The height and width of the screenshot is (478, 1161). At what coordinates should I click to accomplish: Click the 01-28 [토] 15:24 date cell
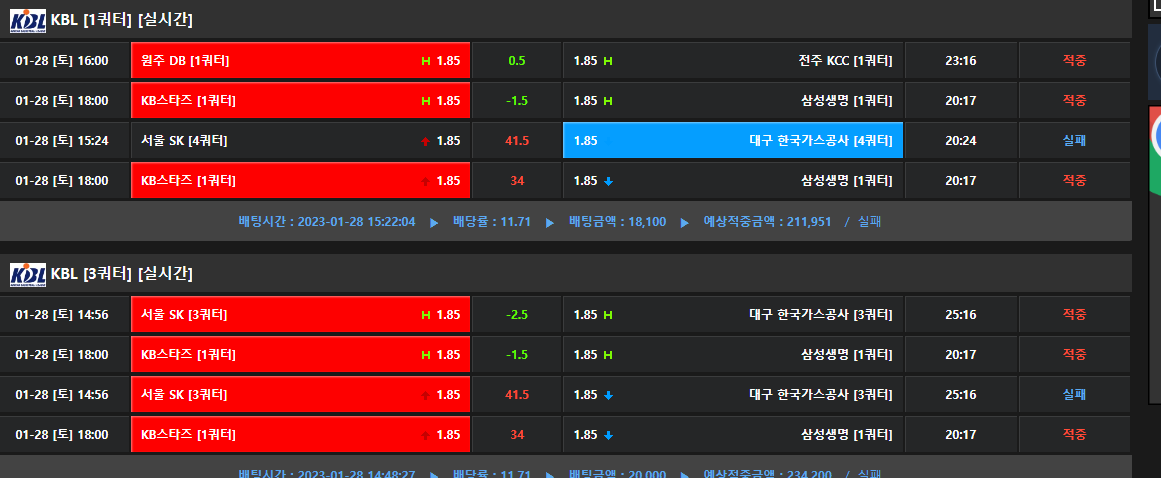[62, 141]
